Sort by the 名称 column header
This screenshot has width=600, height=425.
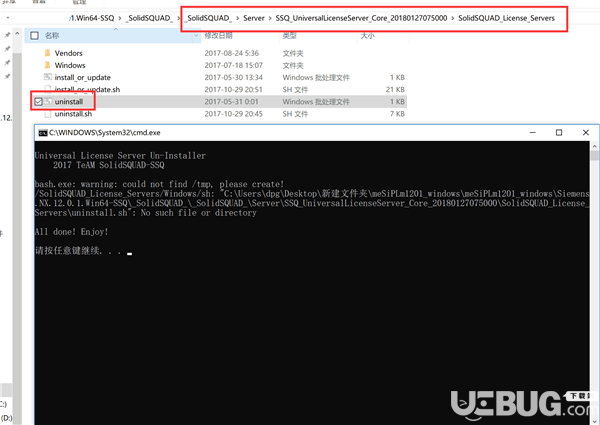[x=52, y=36]
